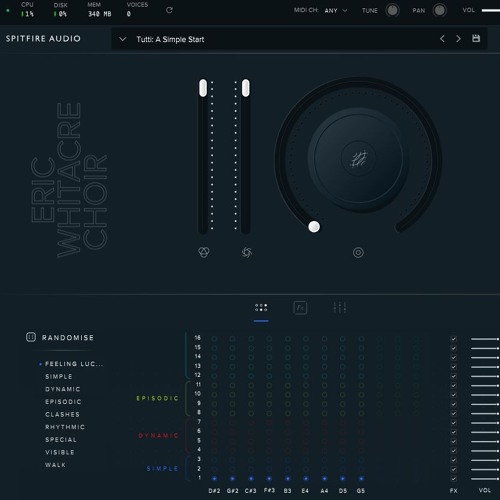This screenshot has height=500, width=500.
Task: Click the Spitfire emblem in the big knob centre
Action: click(359, 159)
